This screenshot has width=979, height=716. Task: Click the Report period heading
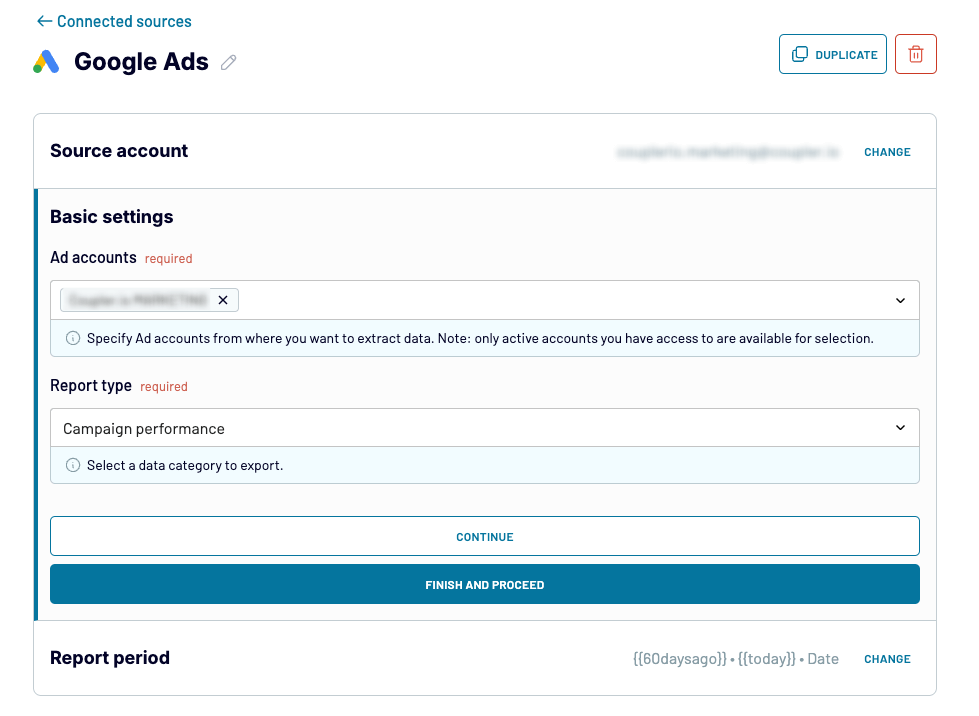coord(110,658)
